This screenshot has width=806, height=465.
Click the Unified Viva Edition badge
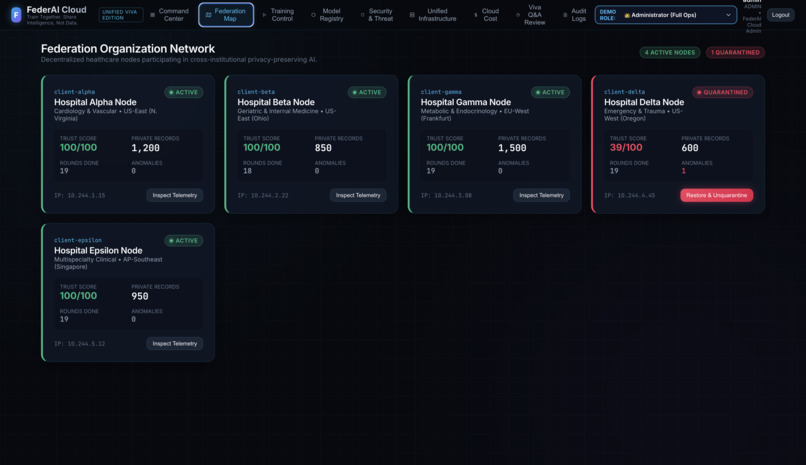[x=120, y=15]
